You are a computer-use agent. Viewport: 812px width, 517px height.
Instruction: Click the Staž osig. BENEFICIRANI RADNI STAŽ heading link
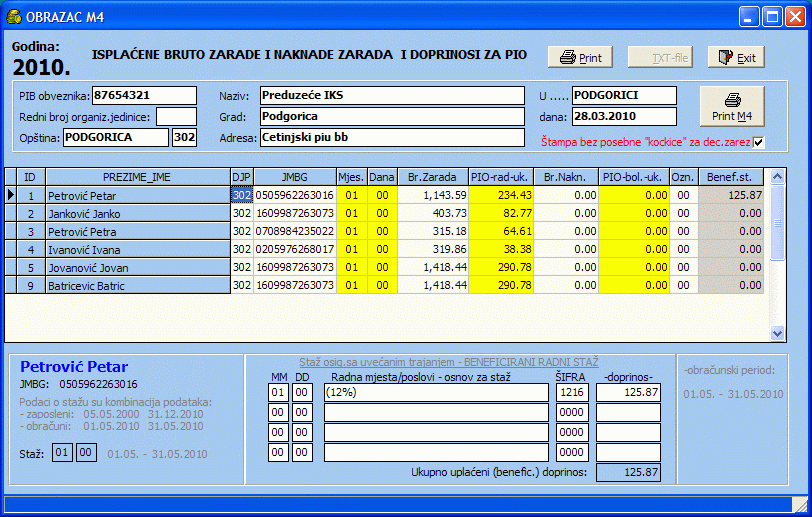click(448, 363)
